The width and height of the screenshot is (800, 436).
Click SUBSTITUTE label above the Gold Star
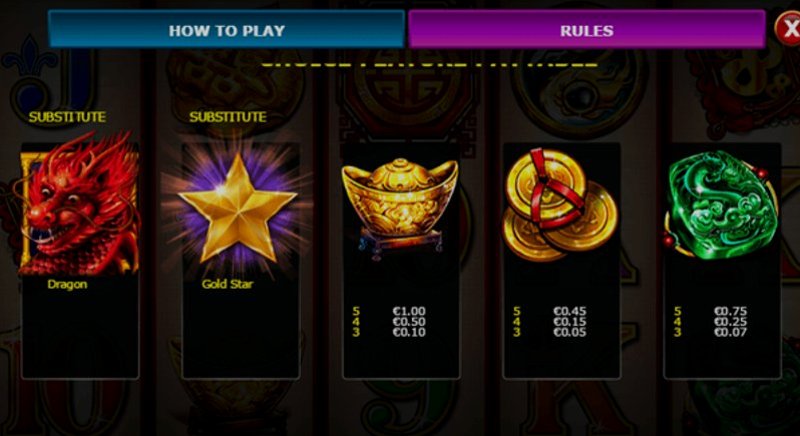[x=228, y=117]
